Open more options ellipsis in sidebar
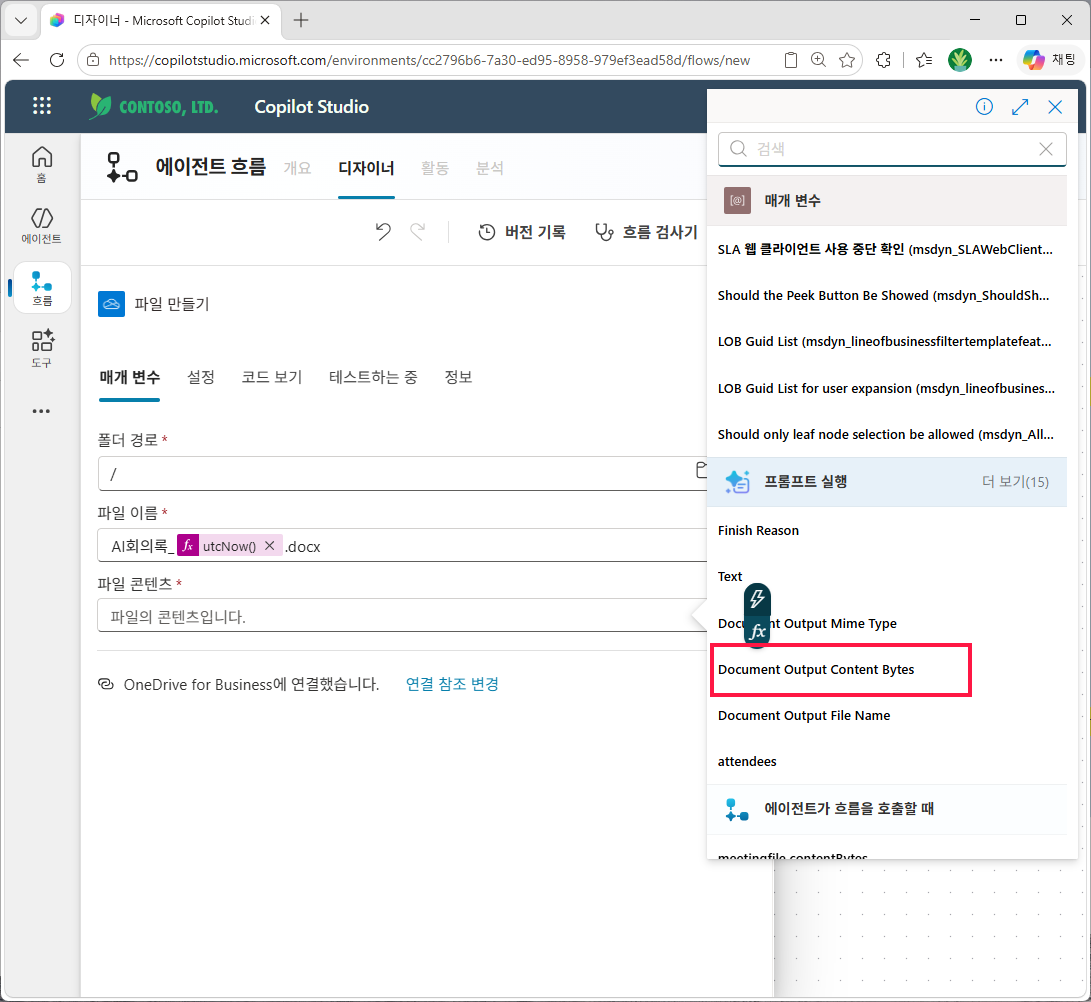Viewport: 1091px width, 1002px height. pyautogui.click(x=41, y=411)
